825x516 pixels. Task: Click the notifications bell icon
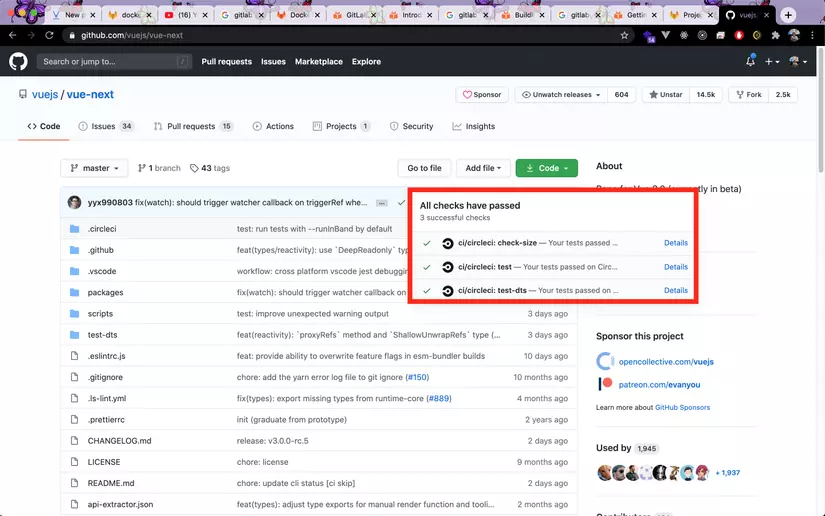pyautogui.click(x=750, y=61)
